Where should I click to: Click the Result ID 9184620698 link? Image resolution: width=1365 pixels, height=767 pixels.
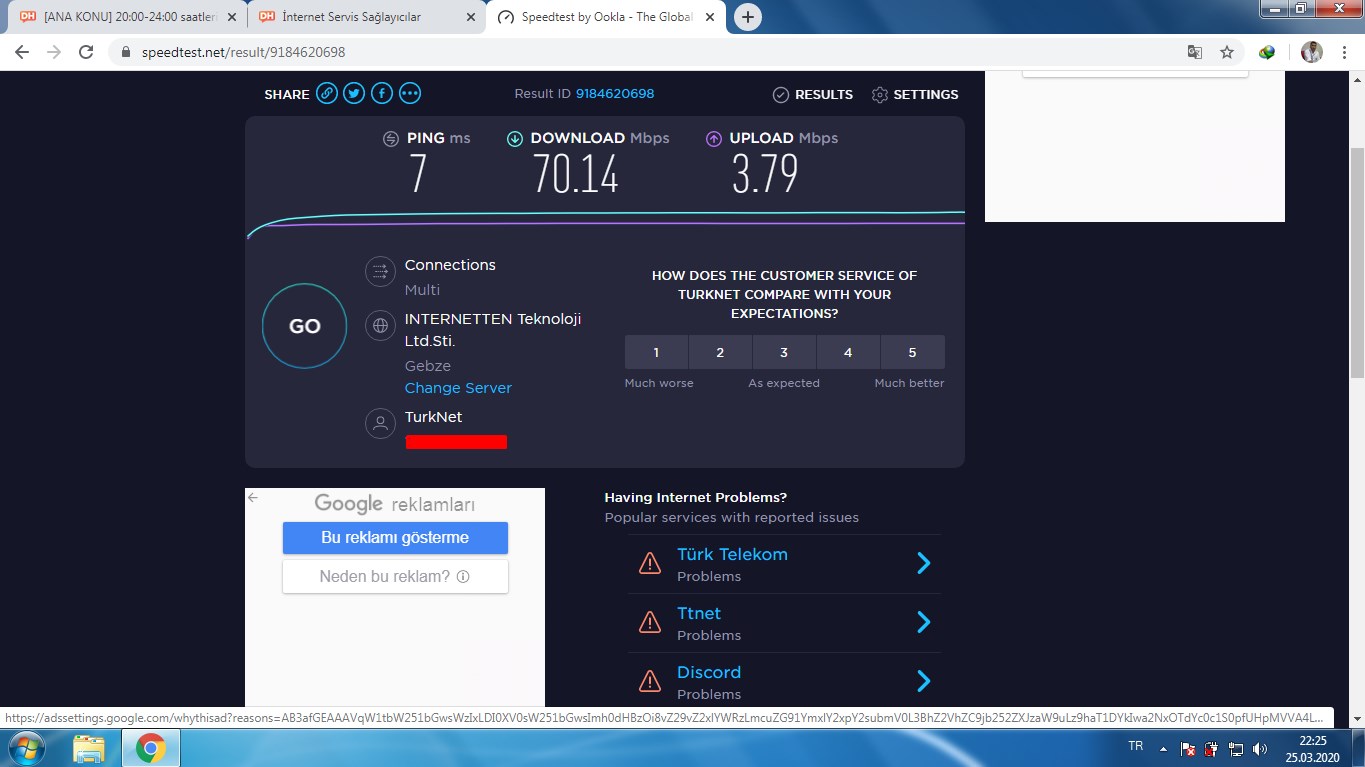(x=615, y=93)
